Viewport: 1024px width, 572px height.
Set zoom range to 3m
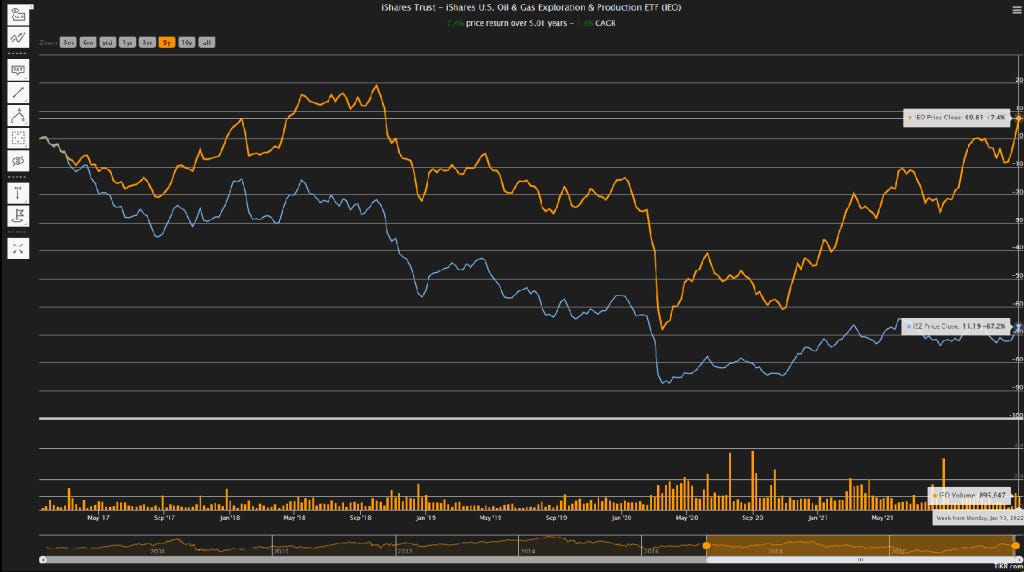68,42
